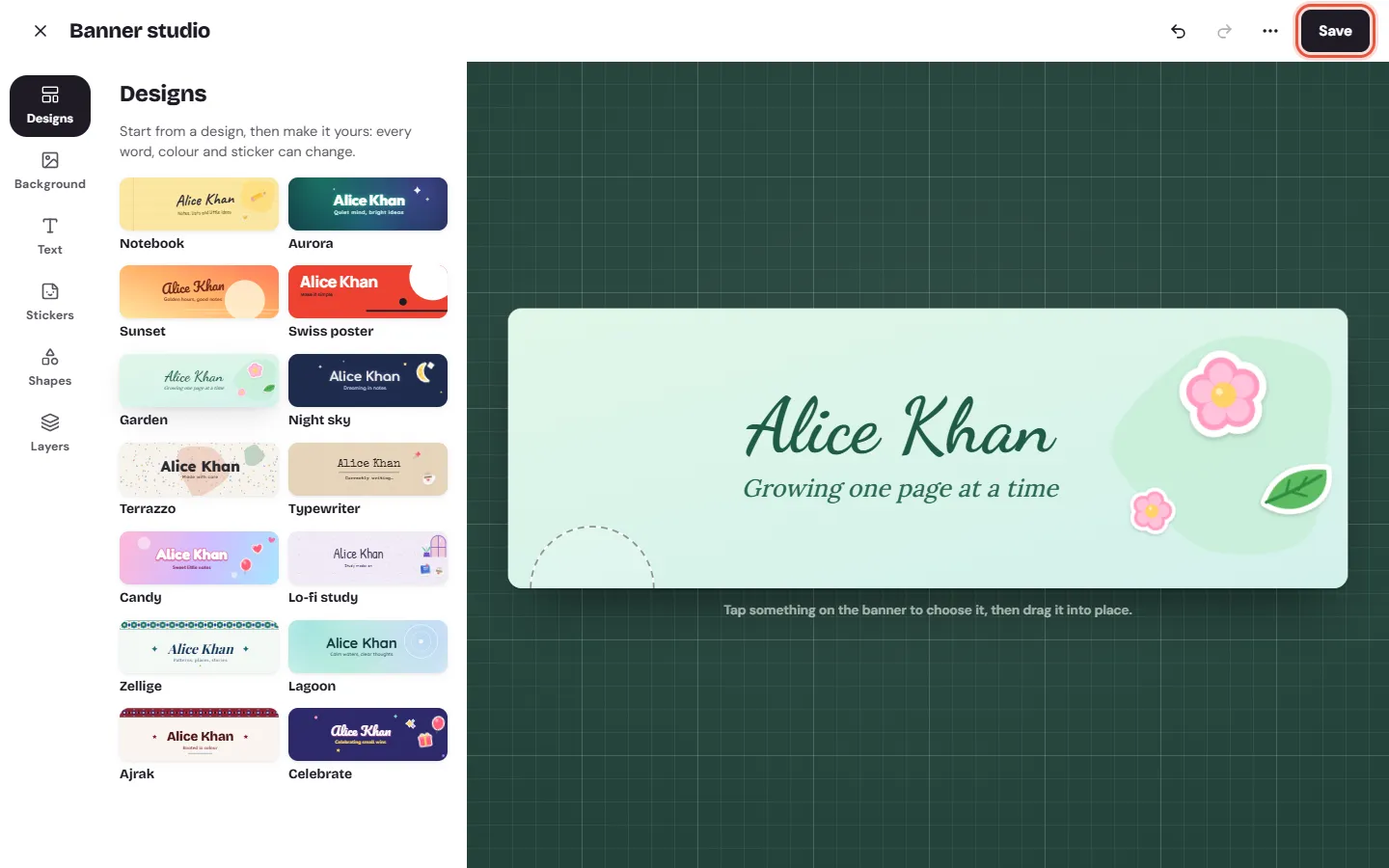The width and height of the screenshot is (1389, 868).
Task: Open the Layers panel
Action: click(x=50, y=434)
